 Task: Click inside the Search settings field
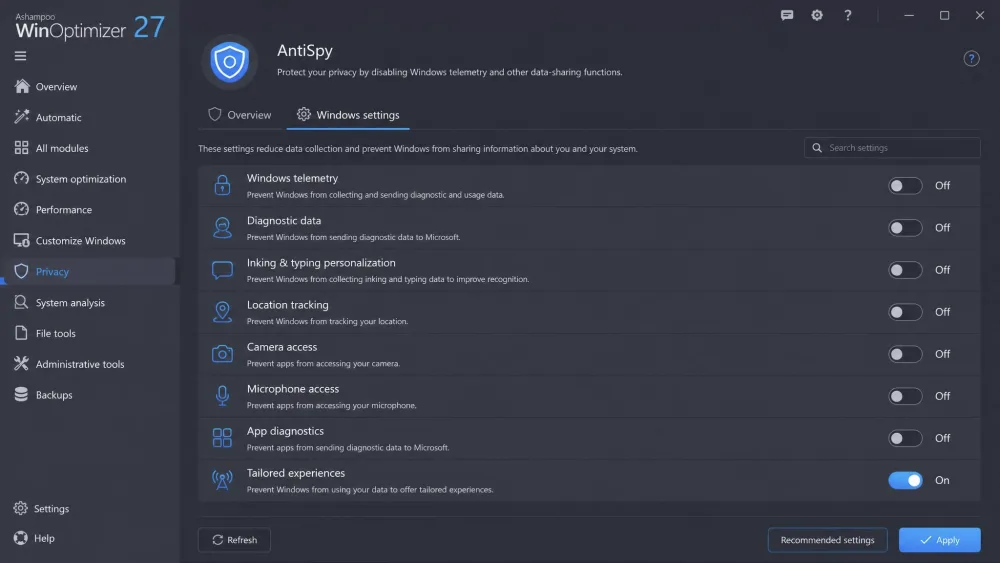pos(892,148)
